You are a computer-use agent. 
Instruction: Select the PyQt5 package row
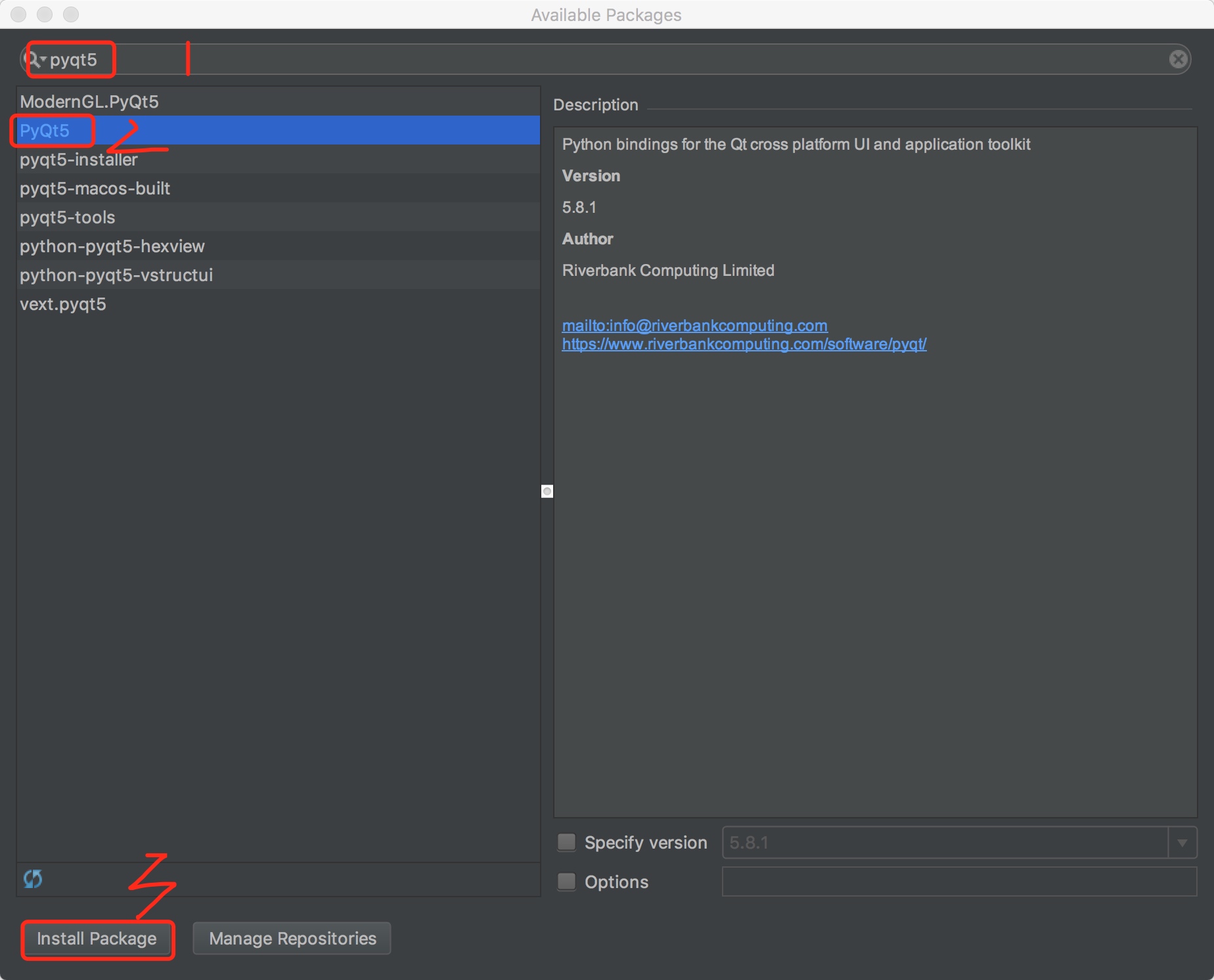coord(279,130)
